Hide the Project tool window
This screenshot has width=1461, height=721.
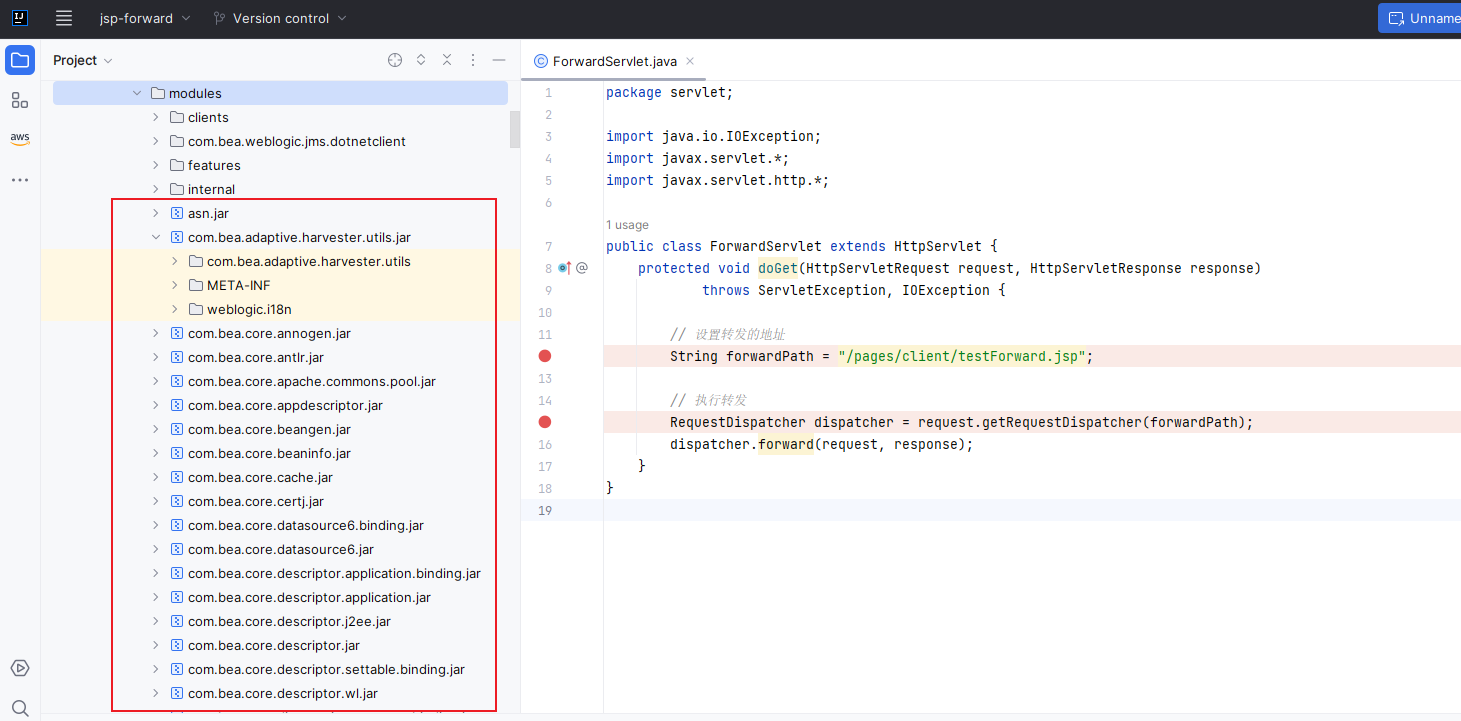click(499, 60)
